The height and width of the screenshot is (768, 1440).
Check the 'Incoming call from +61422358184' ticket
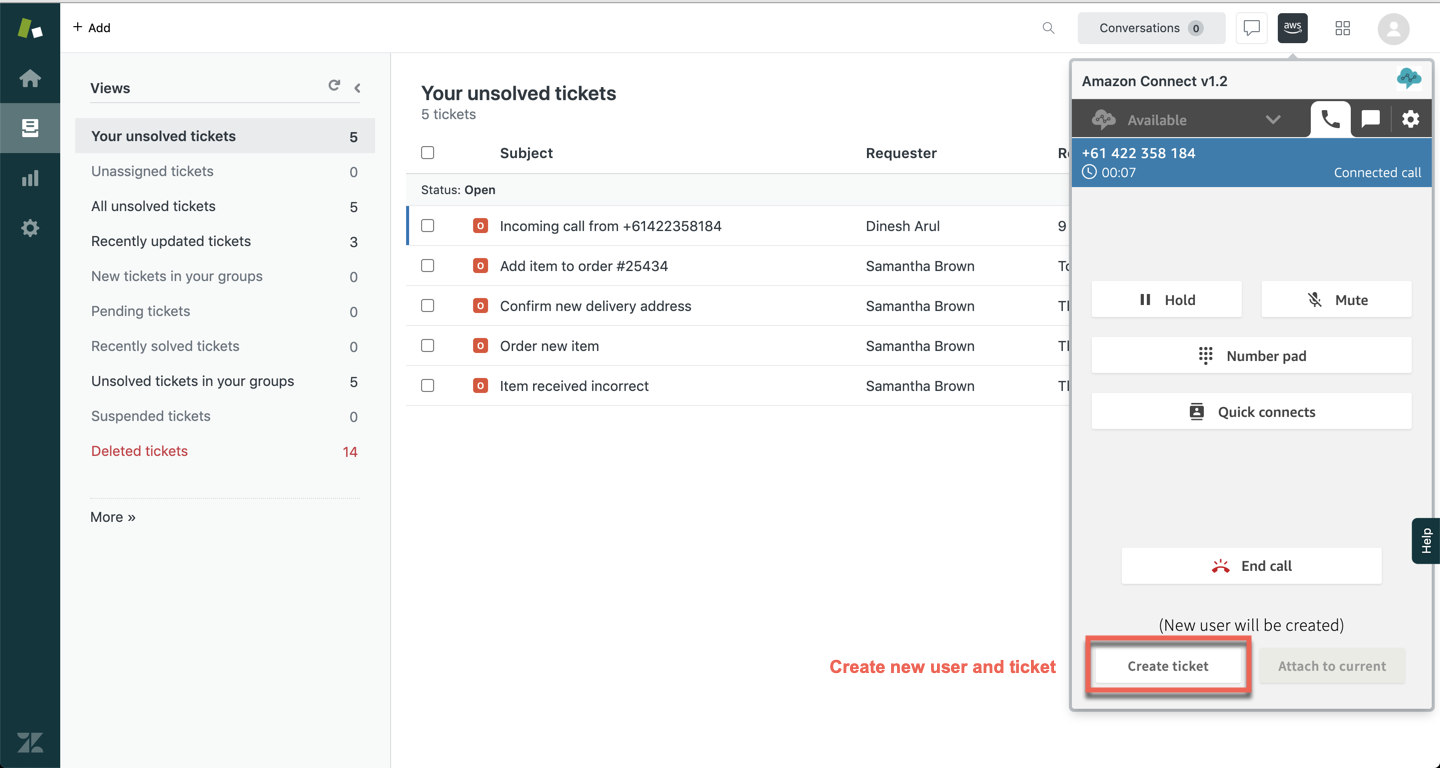pos(428,226)
